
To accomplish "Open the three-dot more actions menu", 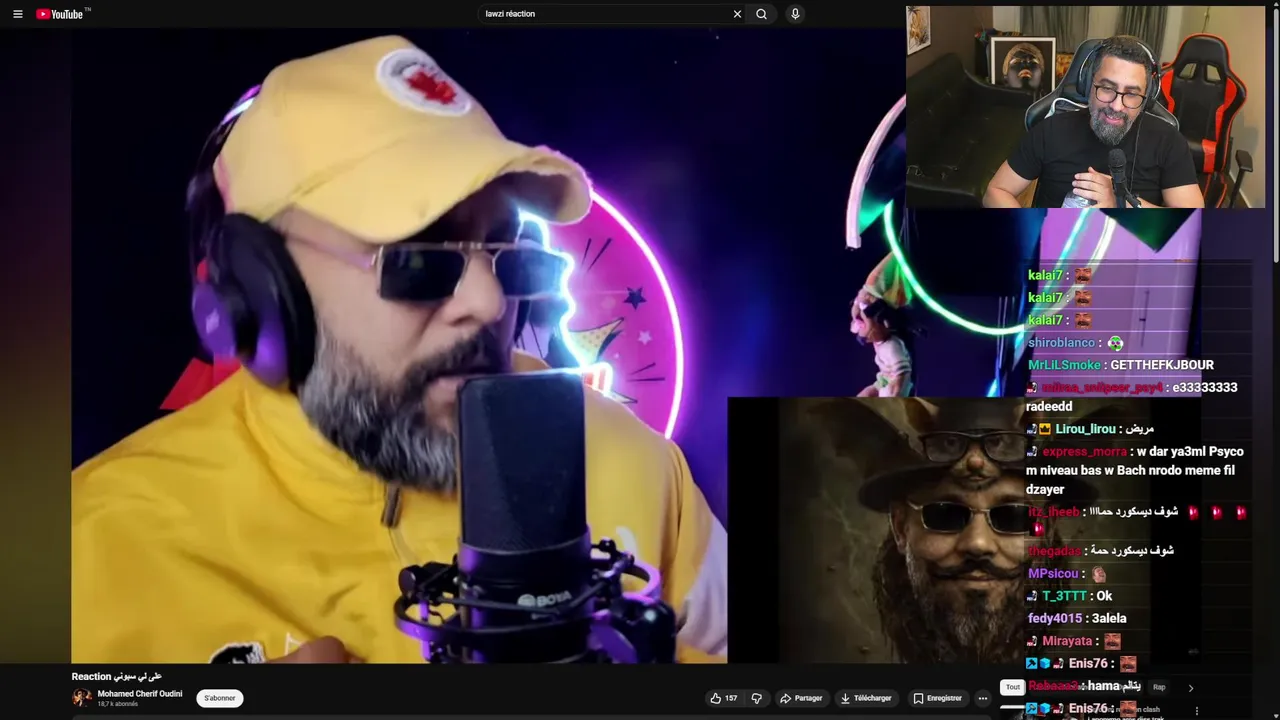I will click(x=983, y=698).
